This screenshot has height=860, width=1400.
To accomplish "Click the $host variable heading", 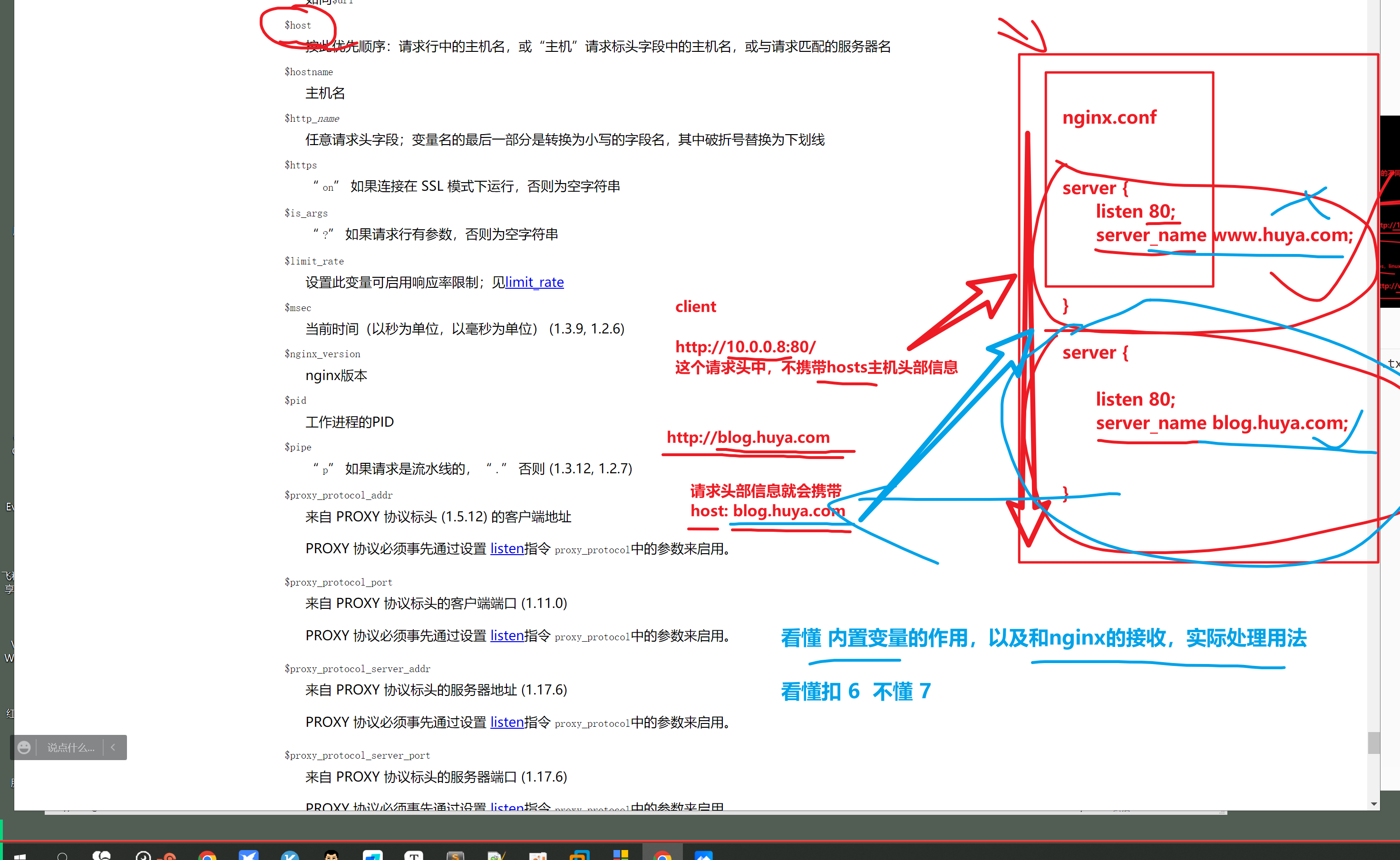I will [x=298, y=26].
